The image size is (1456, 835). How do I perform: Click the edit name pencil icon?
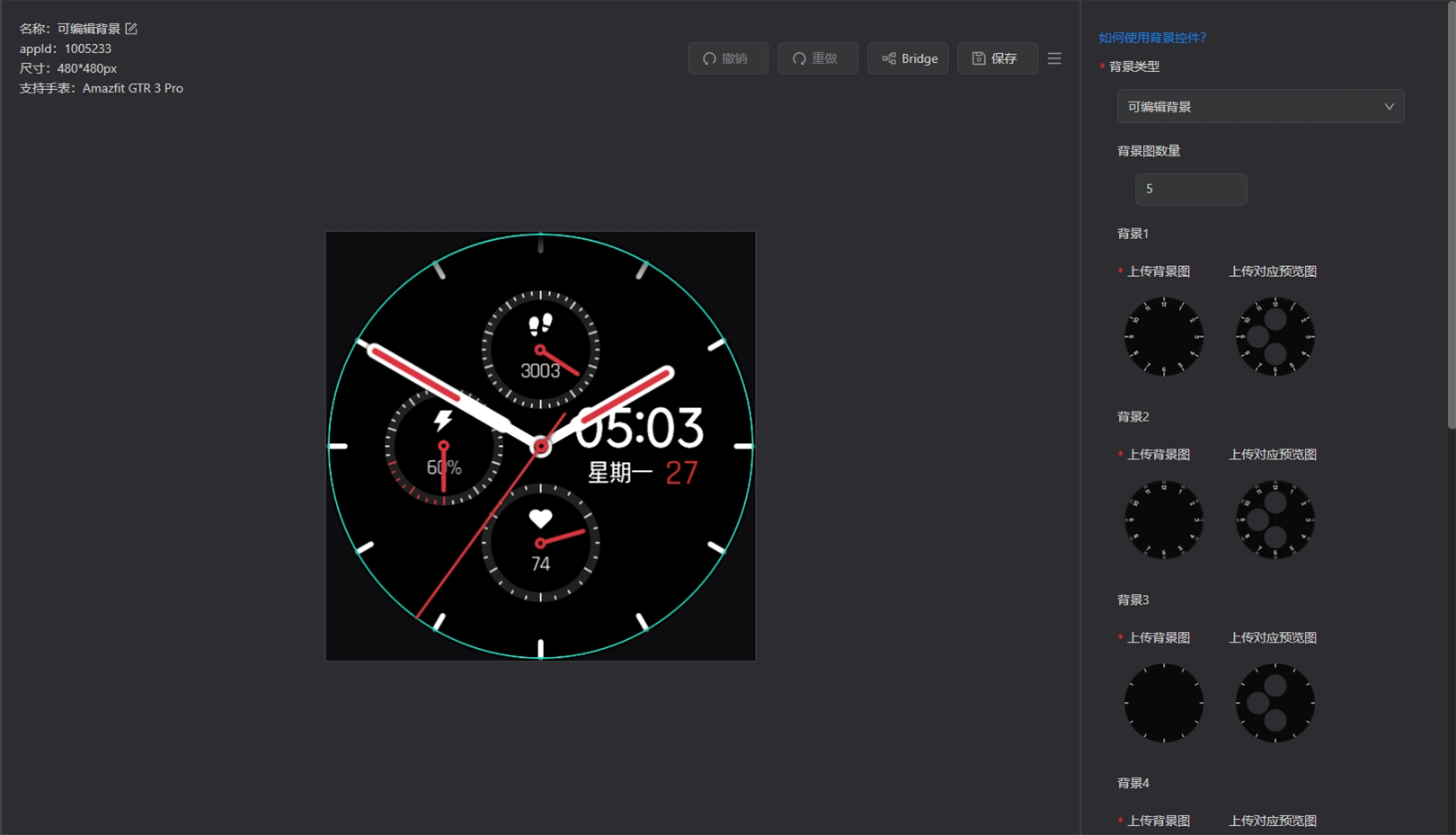point(131,29)
